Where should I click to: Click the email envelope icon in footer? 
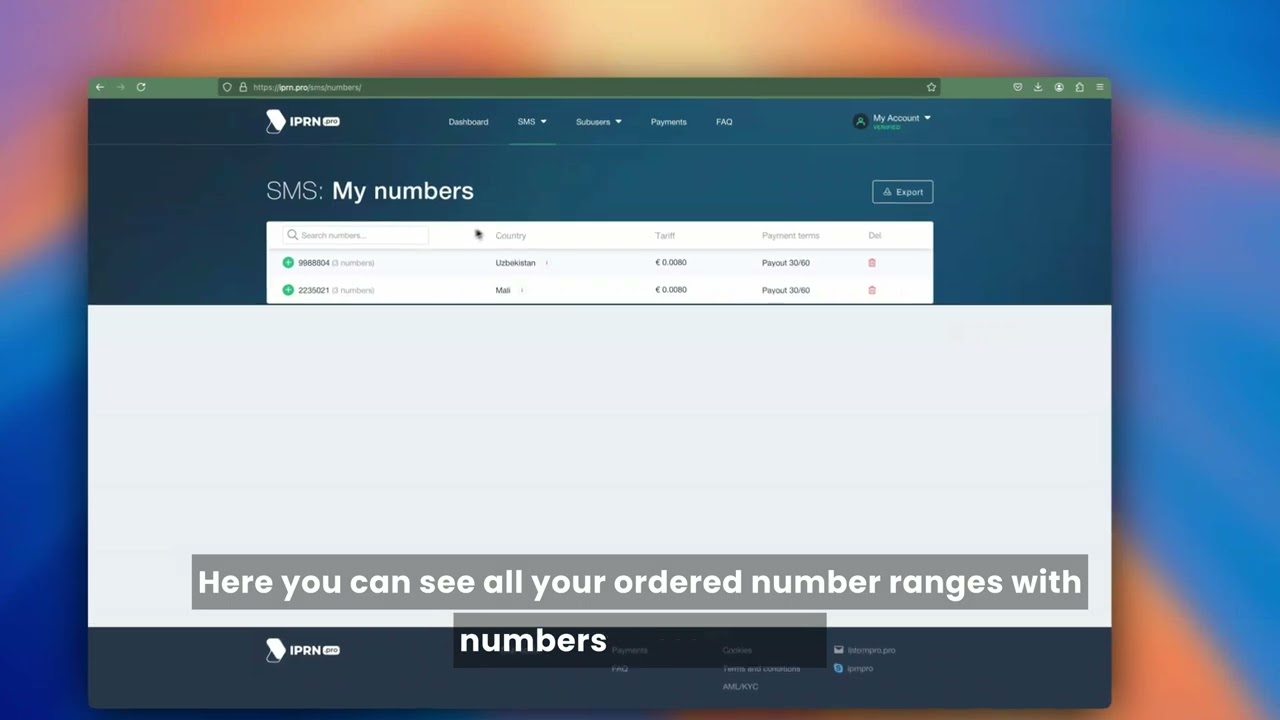pyautogui.click(x=838, y=650)
